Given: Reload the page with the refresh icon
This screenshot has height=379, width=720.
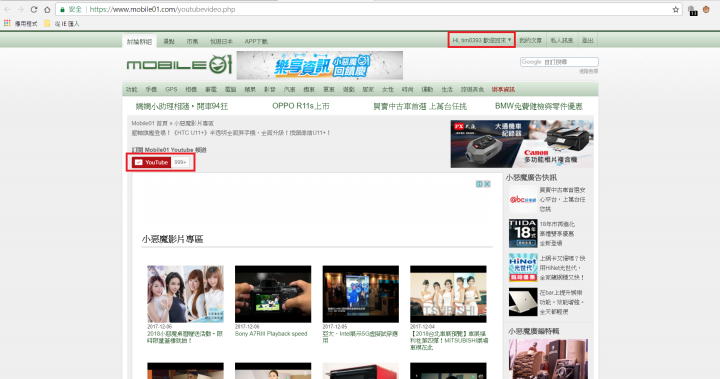Looking at the screenshot, I should (34, 9).
